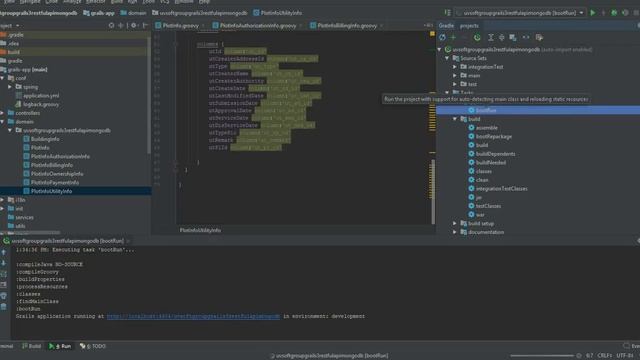Viewport: 640px width, 360px height.
Task: Refresh all Gradle projects icon
Action: click(442, 38)
